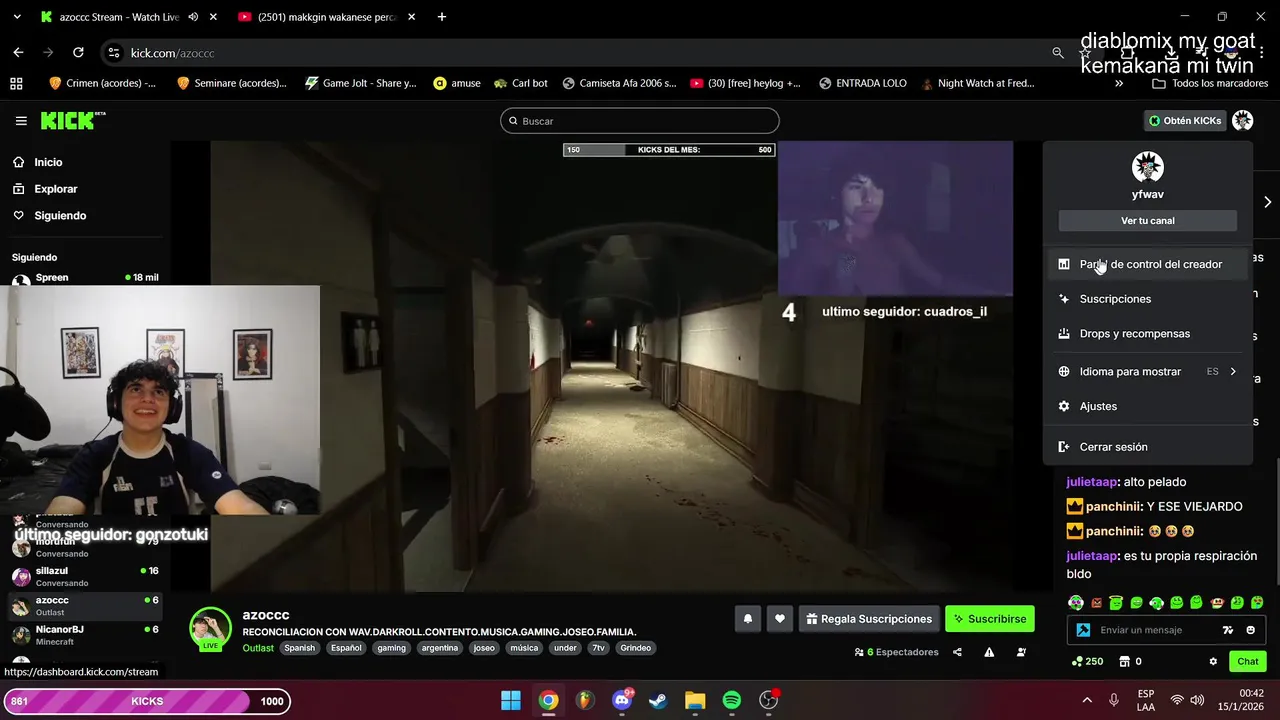Click the Obtén KICKs button
This screenshot has height=720, width=1280.
1185,121
